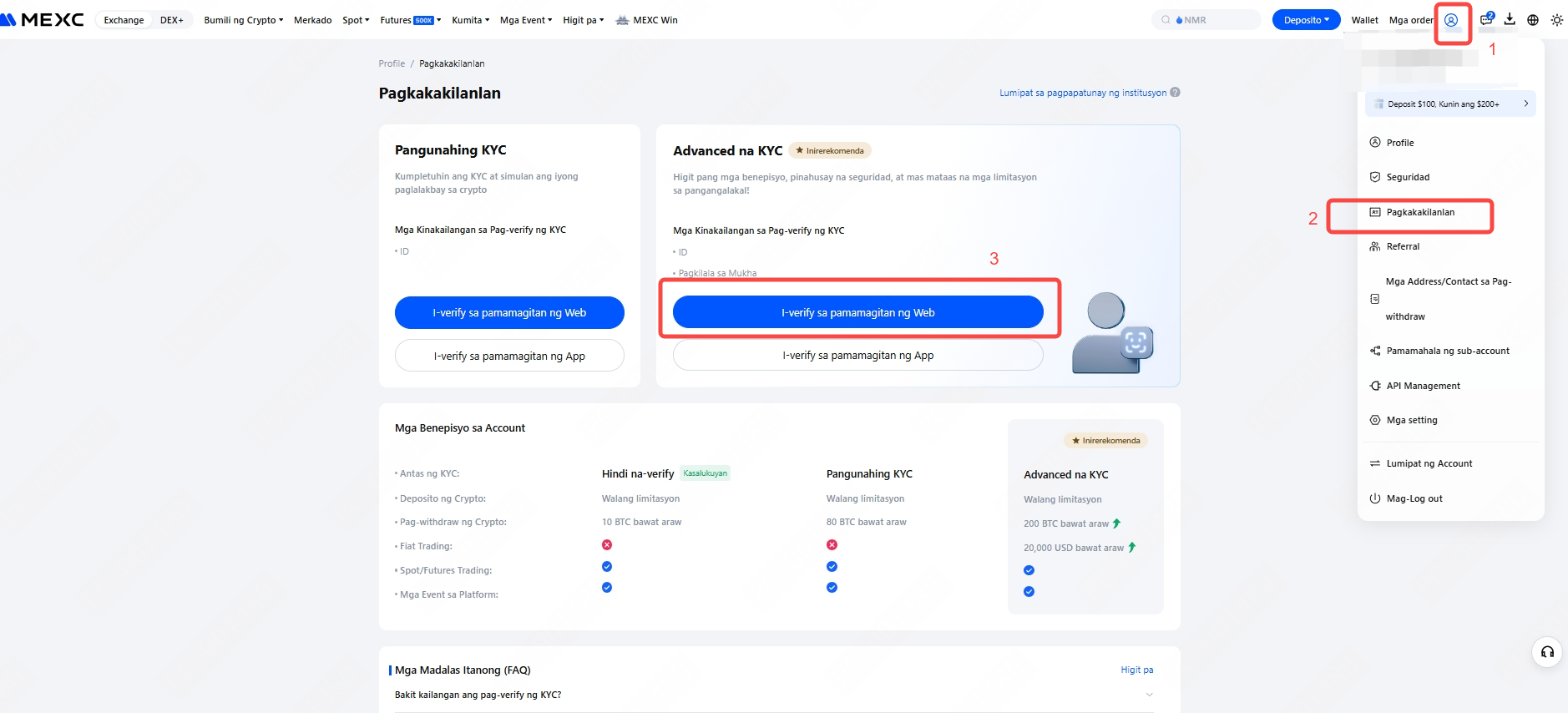Click the help icon beside institution link
This screenshot has height=713, width=1568.
click(x=1176, y=93)
